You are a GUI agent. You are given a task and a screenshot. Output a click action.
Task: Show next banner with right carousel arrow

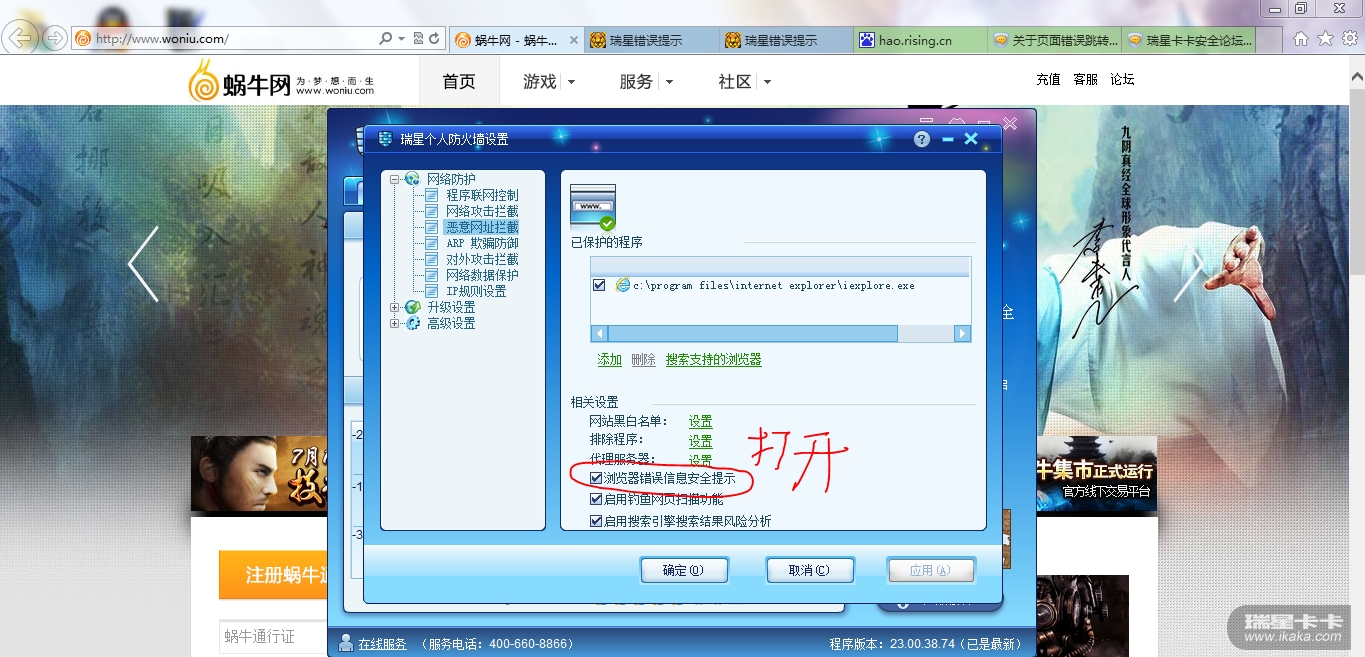(x=1189, y=264)
